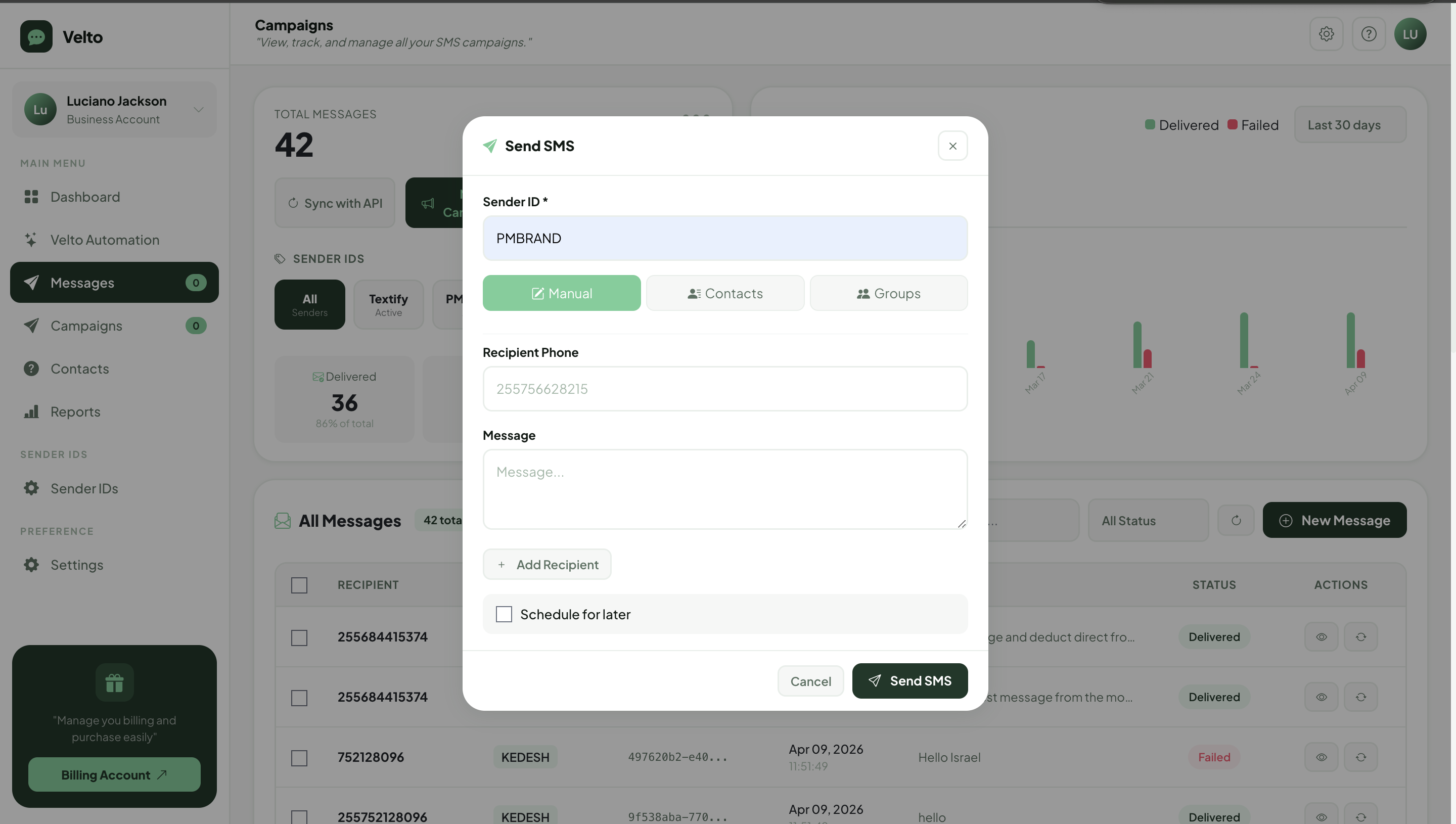Click the Messages count badge 0

pos(196,283)
